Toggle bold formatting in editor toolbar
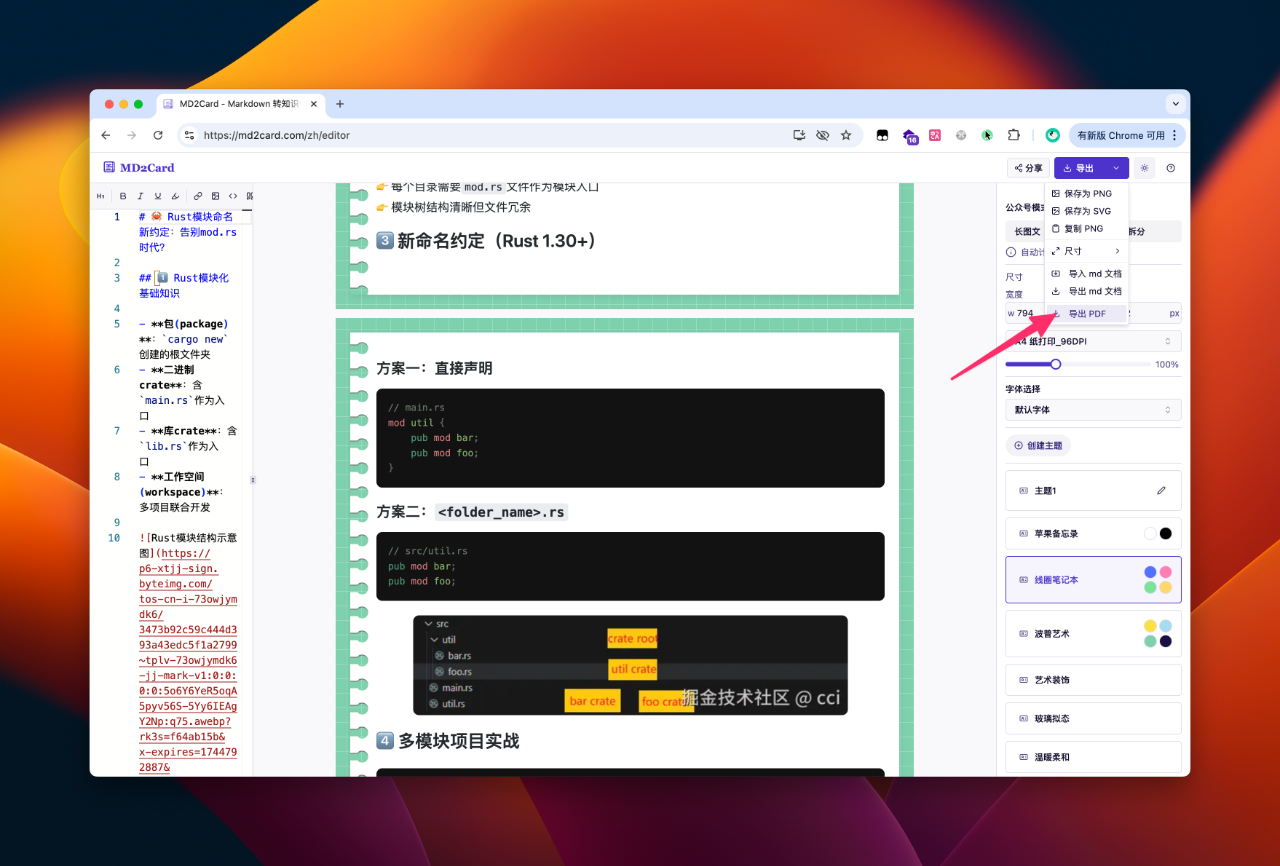Viewport: 1280px width, 866px height. coord(123,196)
